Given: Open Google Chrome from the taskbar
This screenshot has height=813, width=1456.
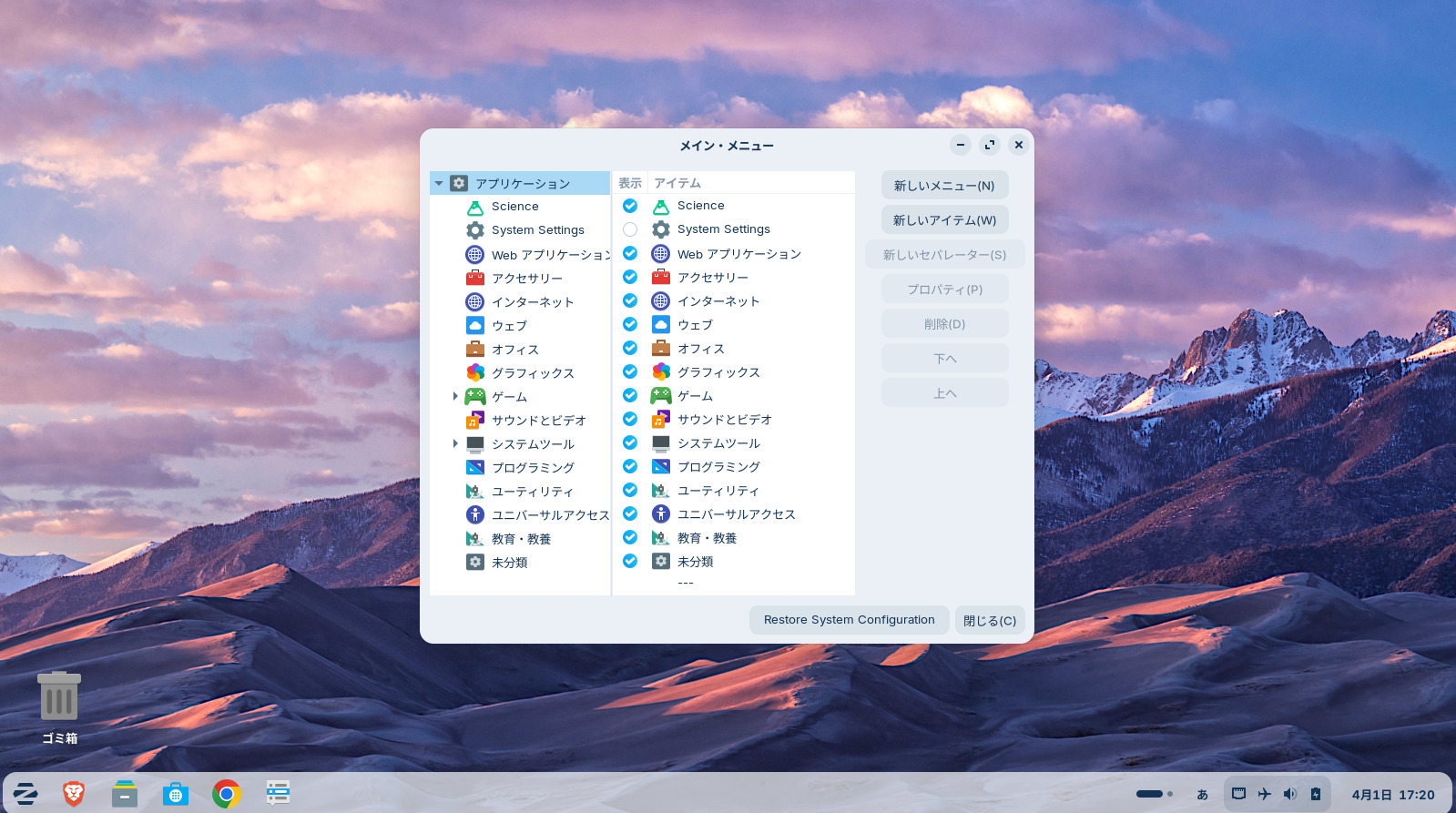Looking at the screenshot, I should pyautogui.click(x=227, y=794).
